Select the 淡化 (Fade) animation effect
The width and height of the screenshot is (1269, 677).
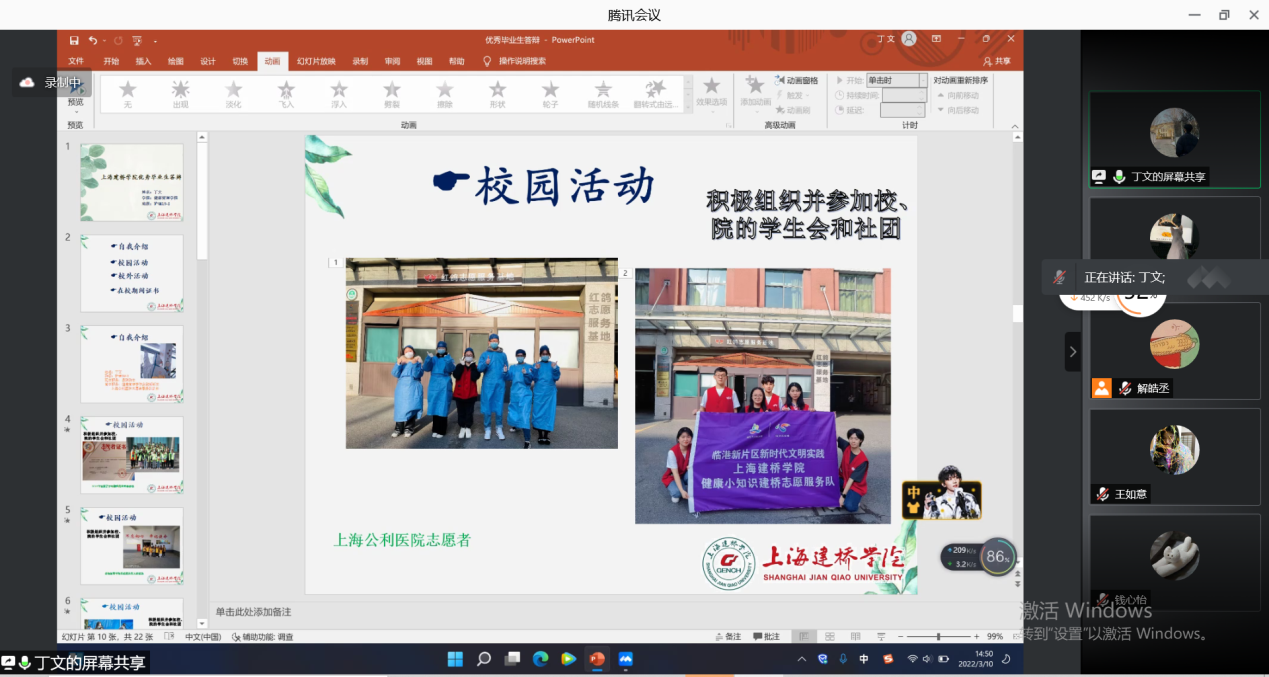[x=233, y=93]
